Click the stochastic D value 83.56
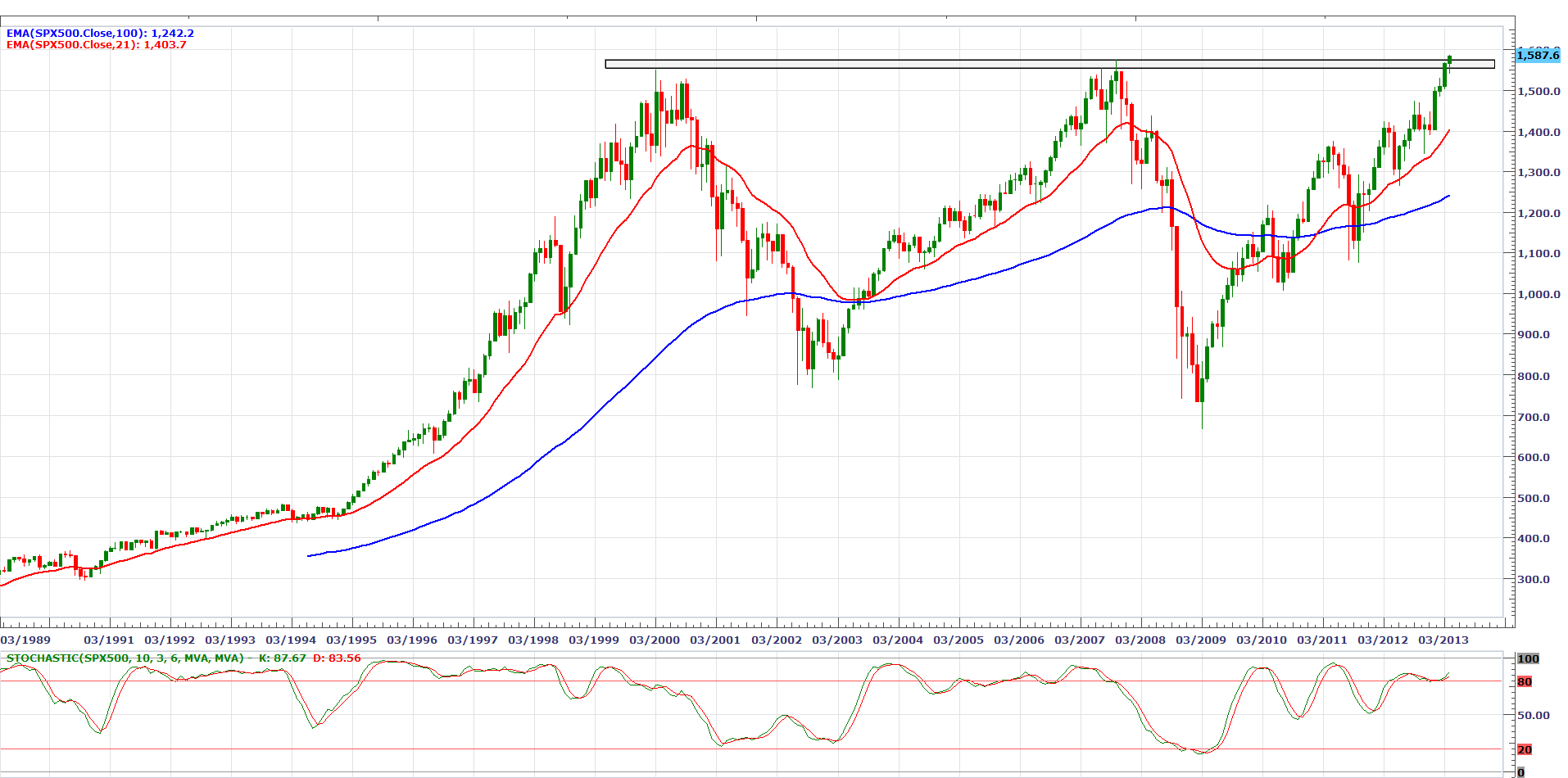 coord(336,658)
